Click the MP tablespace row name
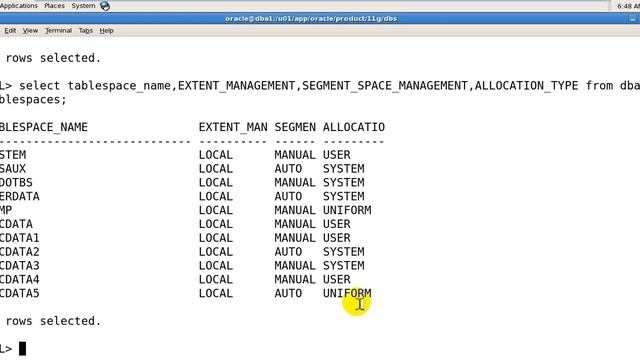This screenshot has width=640, height=360. [6, 210]
